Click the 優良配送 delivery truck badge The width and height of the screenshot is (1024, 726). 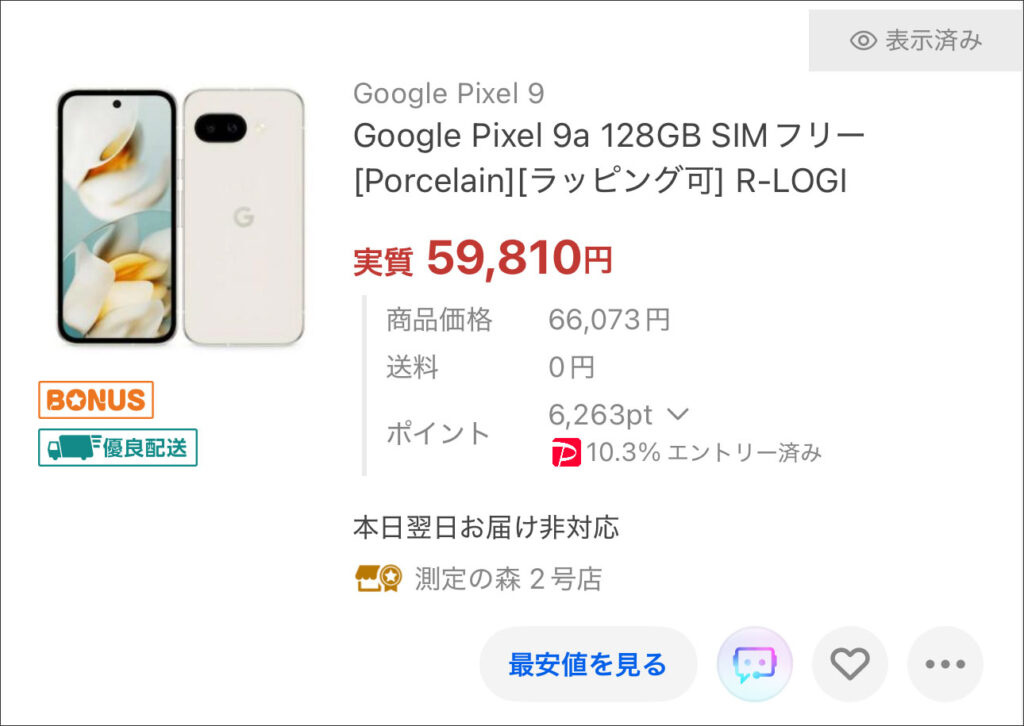click(x=118, y=447)
